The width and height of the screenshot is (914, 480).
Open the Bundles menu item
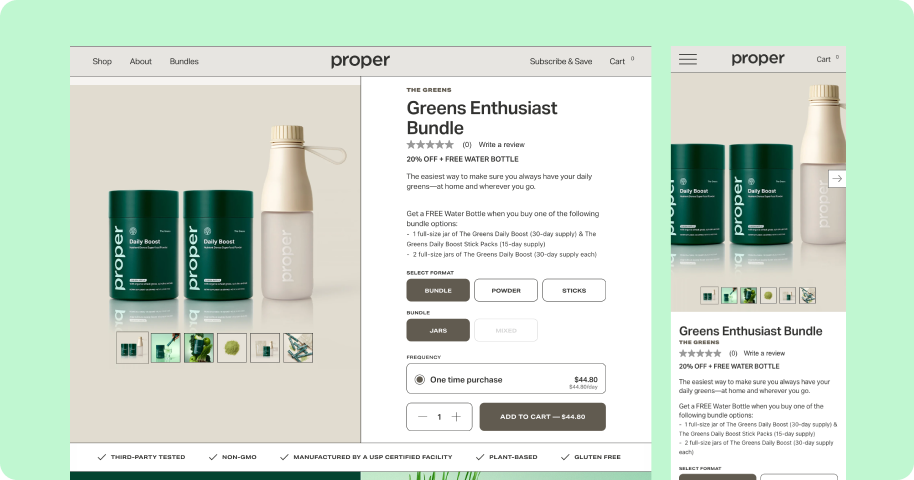click(184, 61)
